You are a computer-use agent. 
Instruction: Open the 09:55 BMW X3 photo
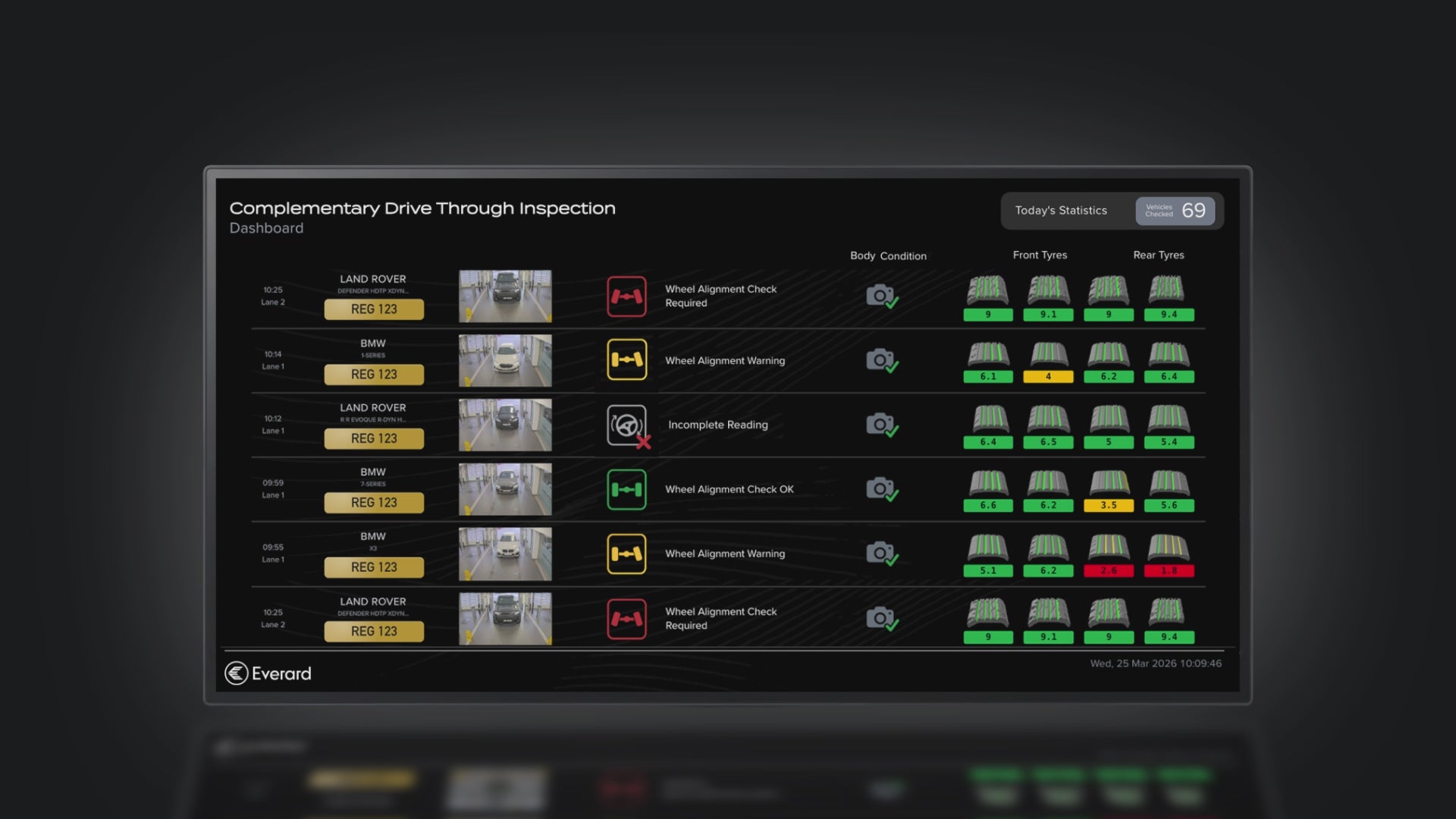click(505, 554)
